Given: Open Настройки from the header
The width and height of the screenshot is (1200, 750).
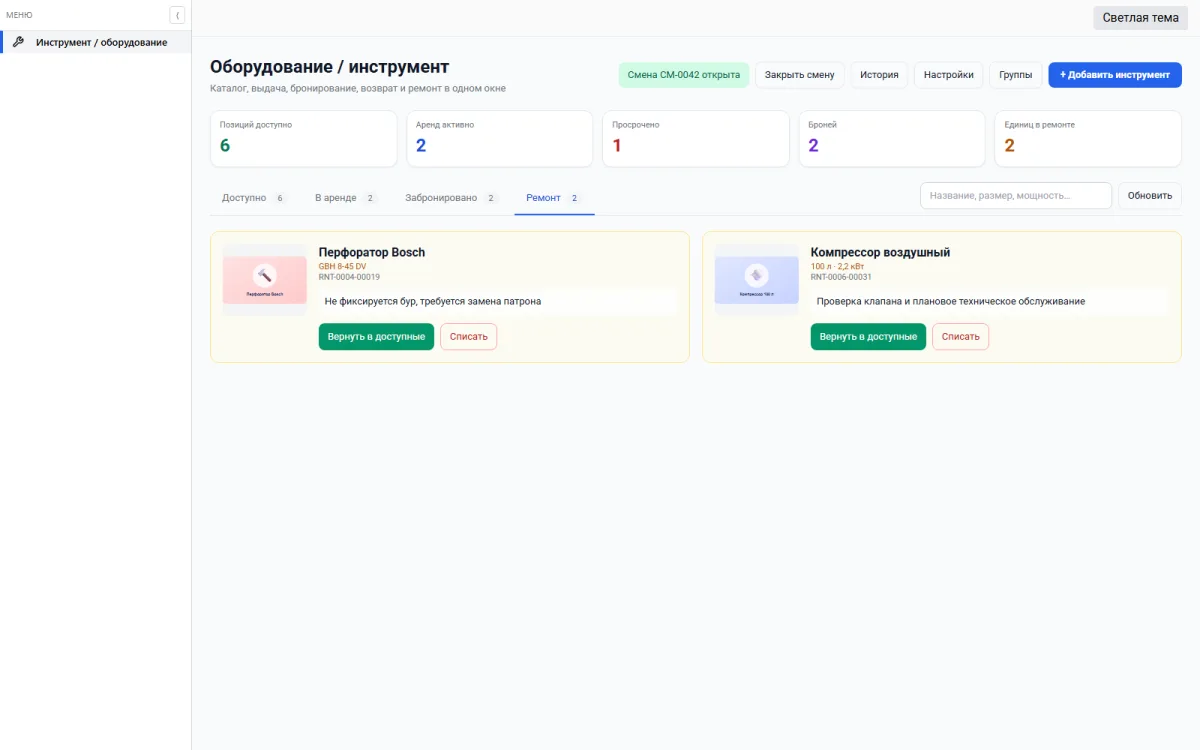Looking at the screenshot, I should pos(948,75).
